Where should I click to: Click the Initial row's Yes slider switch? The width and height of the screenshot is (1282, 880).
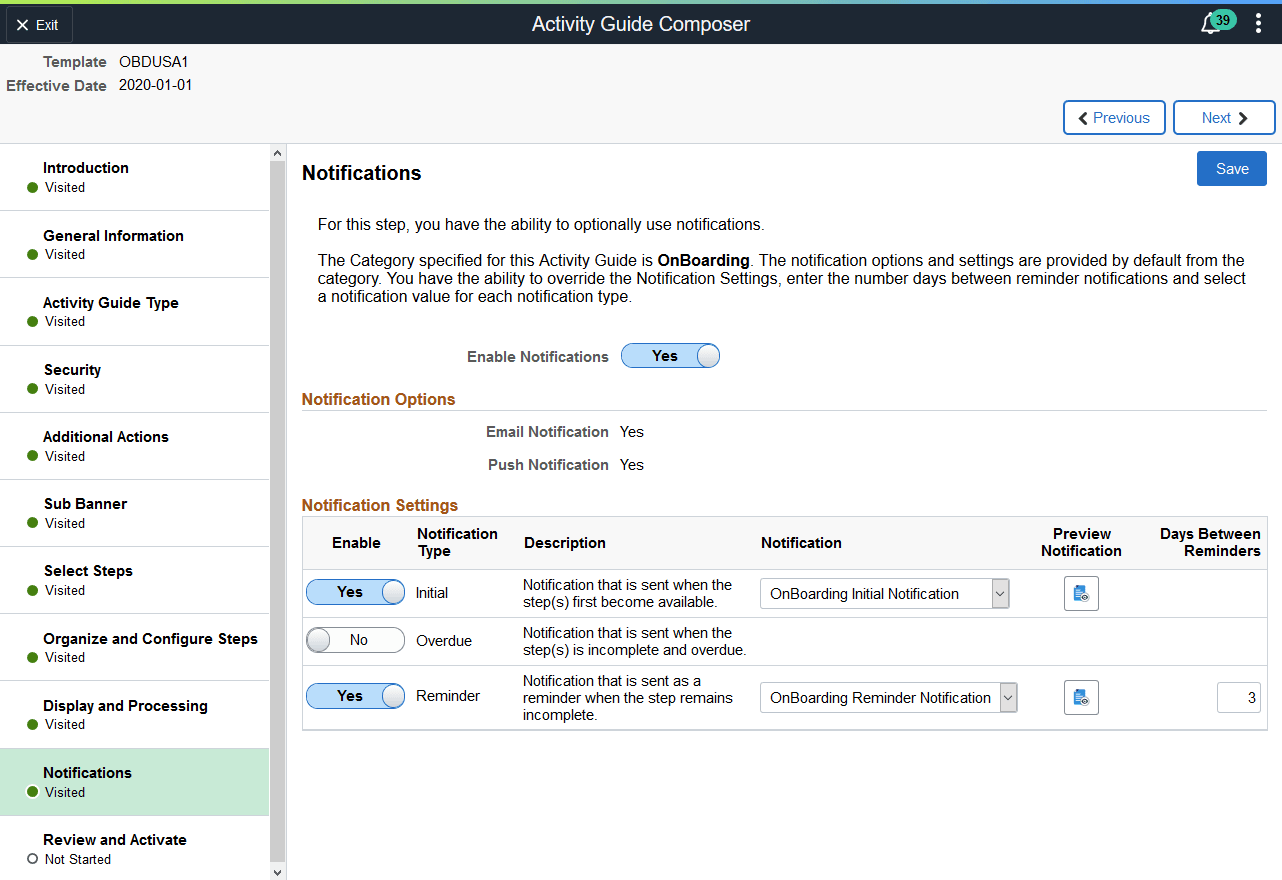click(x=355, y=593)
